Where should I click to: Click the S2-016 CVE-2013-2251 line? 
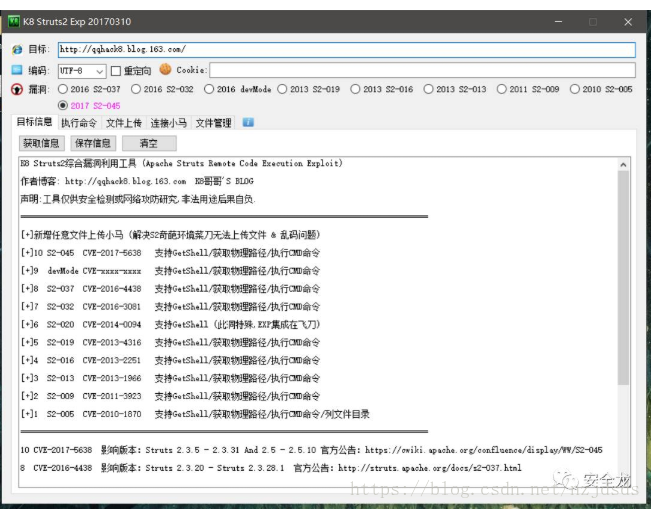click(x=170, y=360)
